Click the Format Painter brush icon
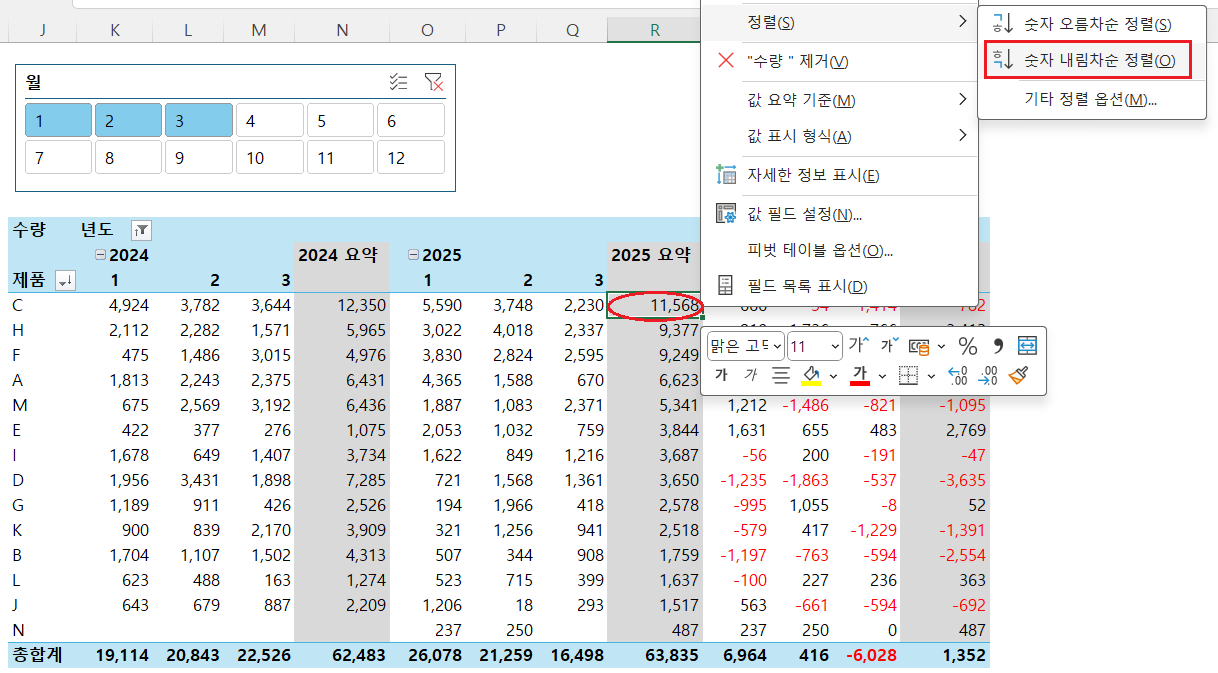The image size is (1218, 673). pos(1019,375)
